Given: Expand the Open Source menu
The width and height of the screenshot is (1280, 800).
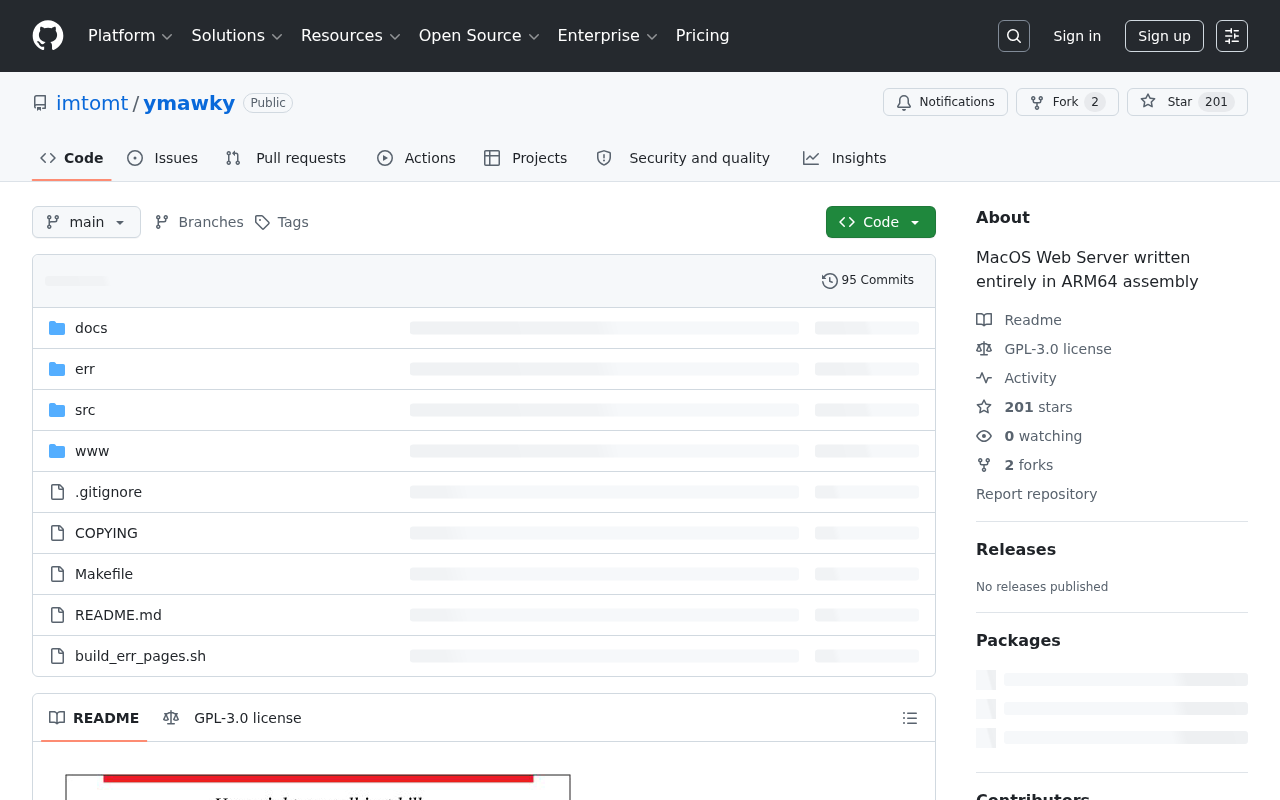Looking at the screenshot, I should pos(479,36).
